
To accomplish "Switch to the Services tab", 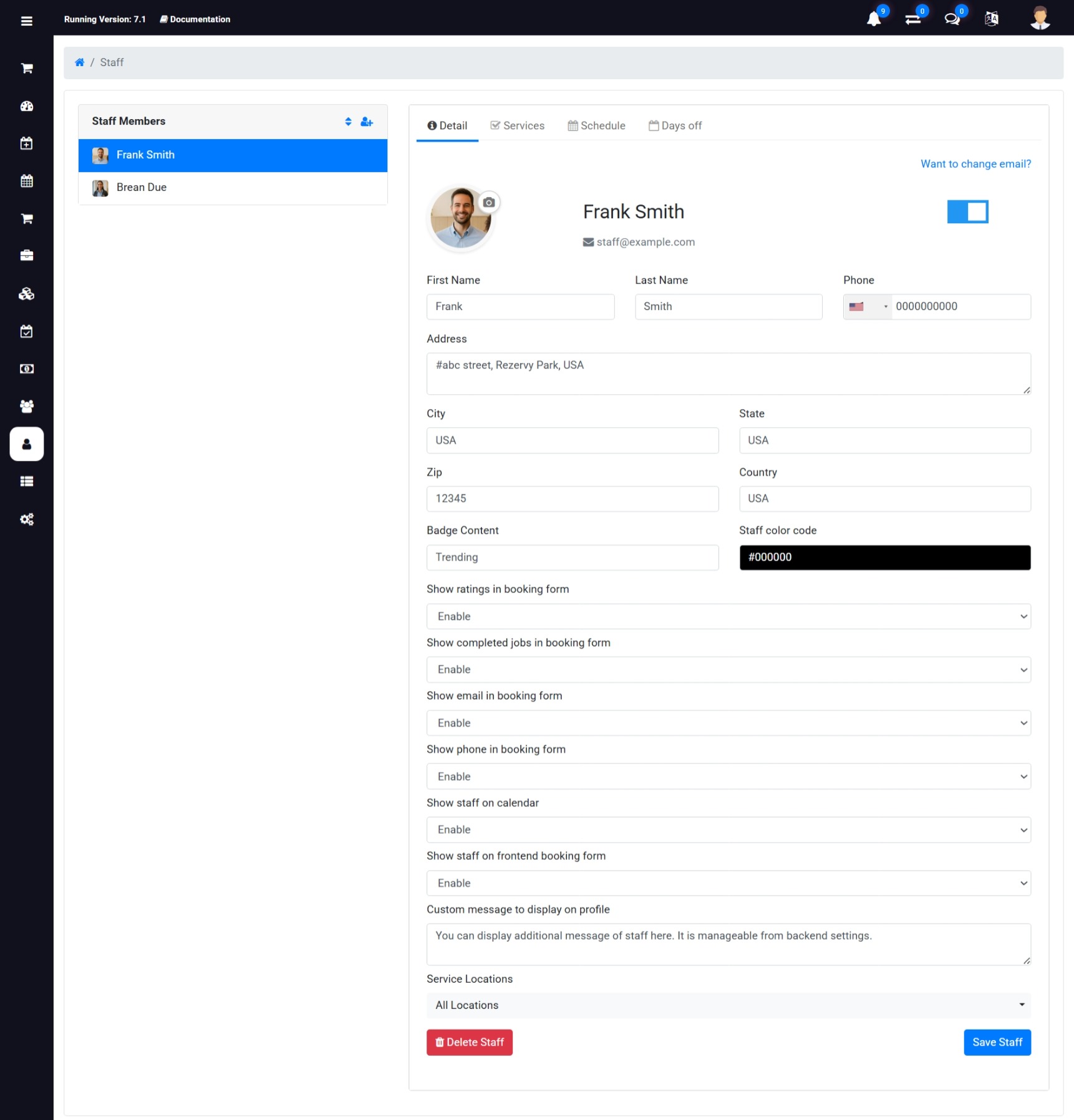I will point(517,125).
